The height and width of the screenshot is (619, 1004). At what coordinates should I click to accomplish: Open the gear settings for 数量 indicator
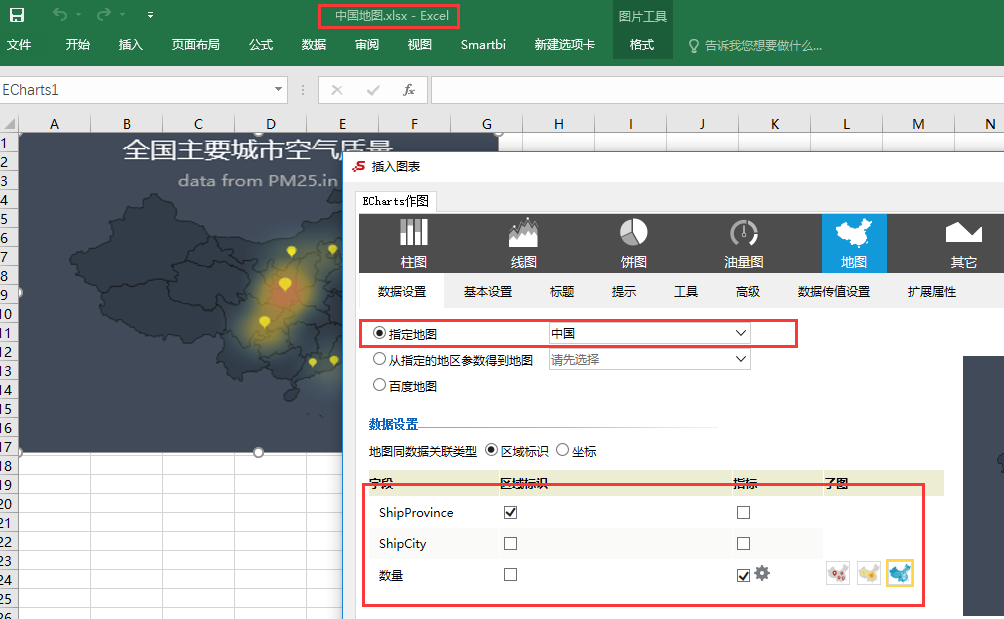(762, 573)
